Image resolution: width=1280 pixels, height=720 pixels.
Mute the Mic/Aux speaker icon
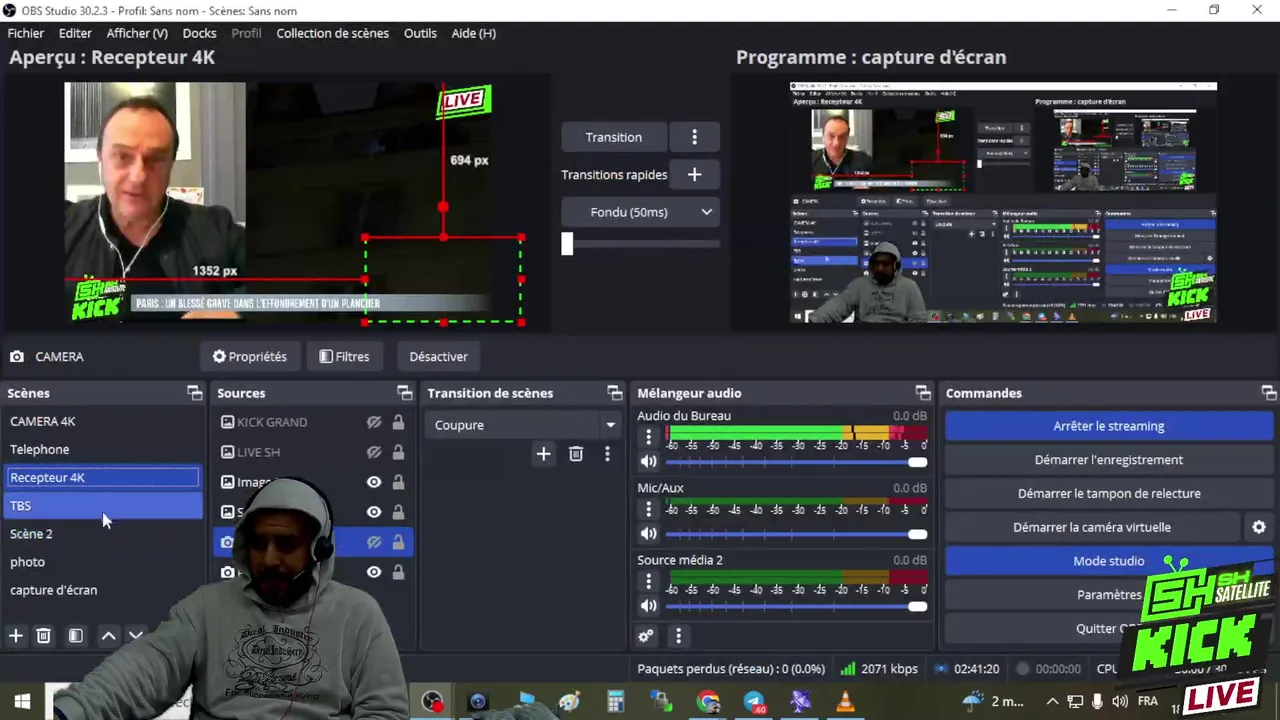tap(648, 534)
